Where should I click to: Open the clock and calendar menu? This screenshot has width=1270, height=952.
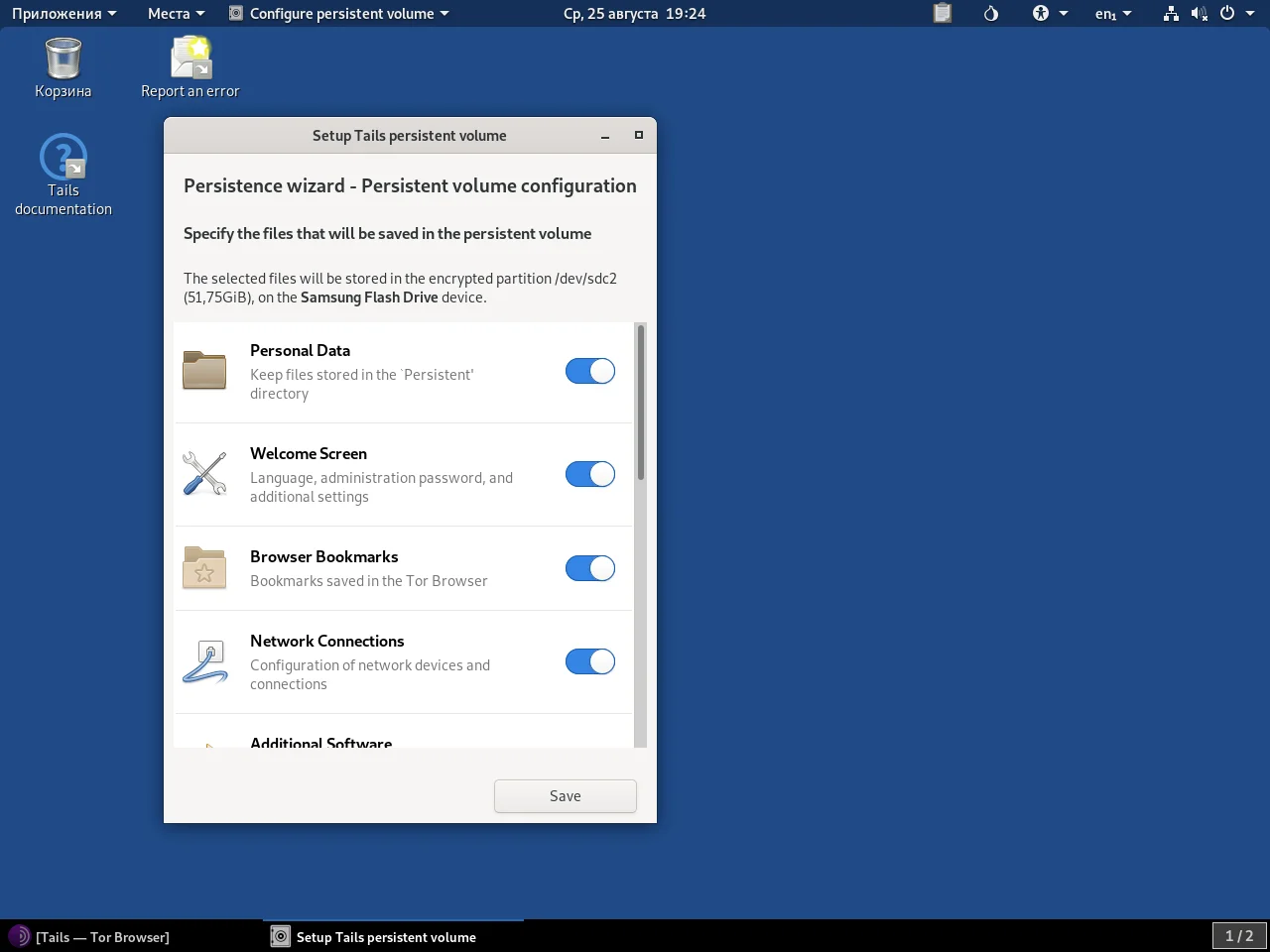(635, 14)
